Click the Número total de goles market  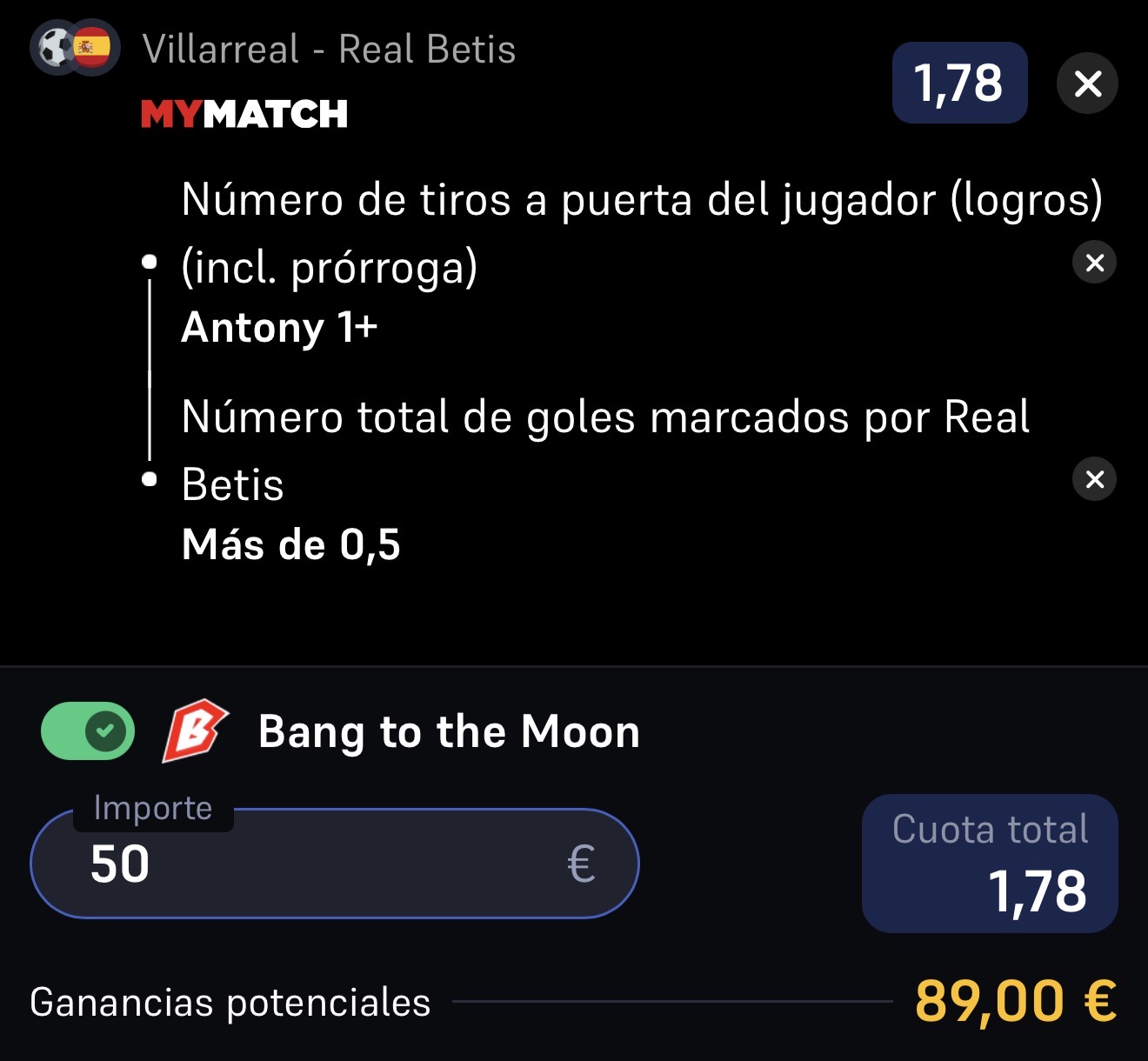605,450
